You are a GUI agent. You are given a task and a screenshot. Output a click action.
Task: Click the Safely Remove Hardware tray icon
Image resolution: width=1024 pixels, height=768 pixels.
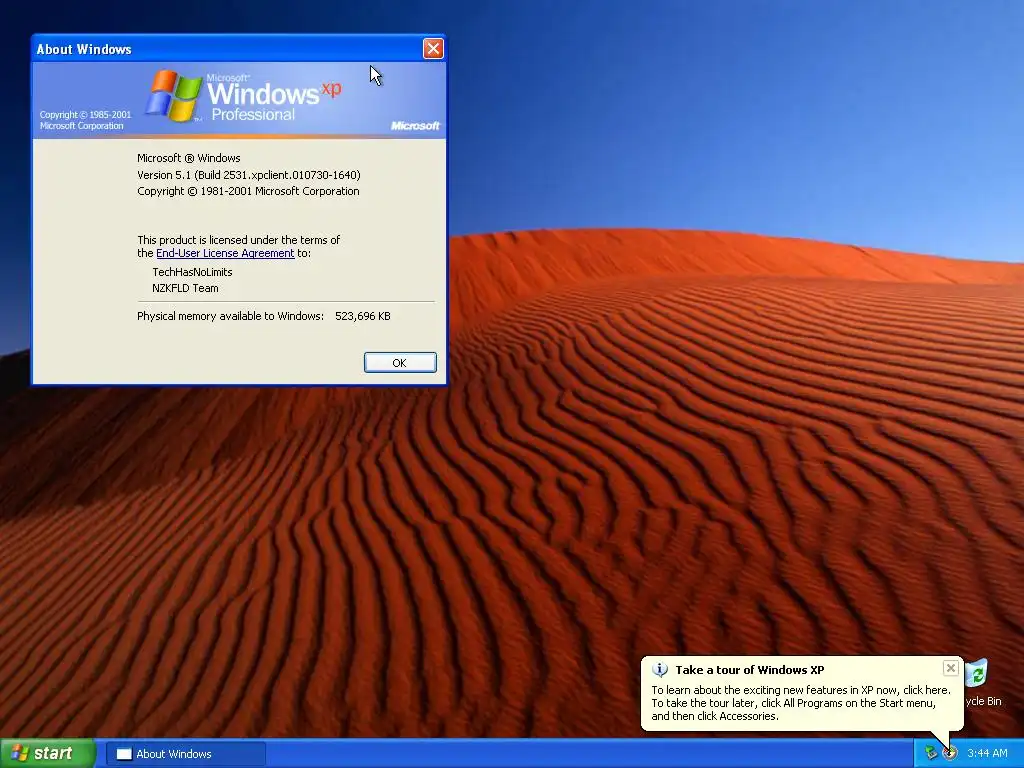[931, 754]
